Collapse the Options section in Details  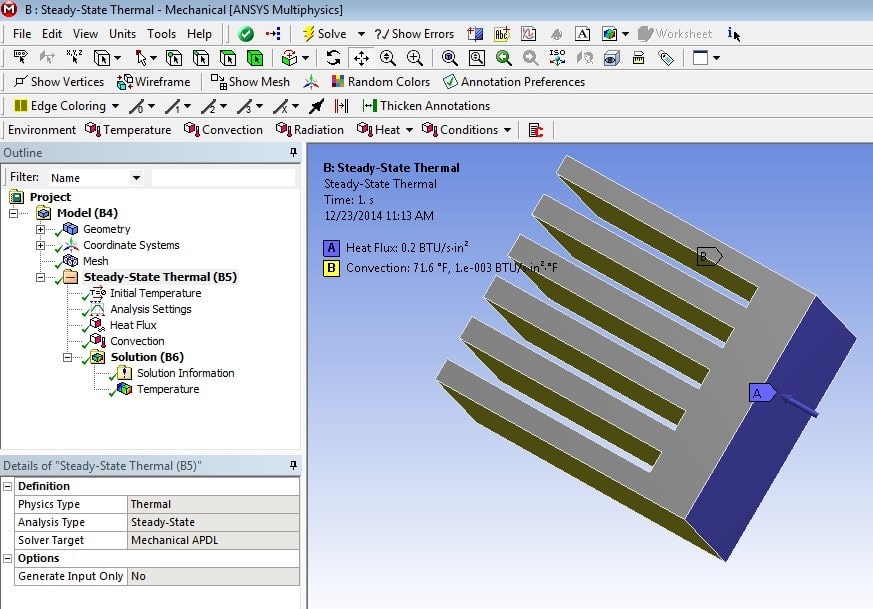click(x=8, y=558)
